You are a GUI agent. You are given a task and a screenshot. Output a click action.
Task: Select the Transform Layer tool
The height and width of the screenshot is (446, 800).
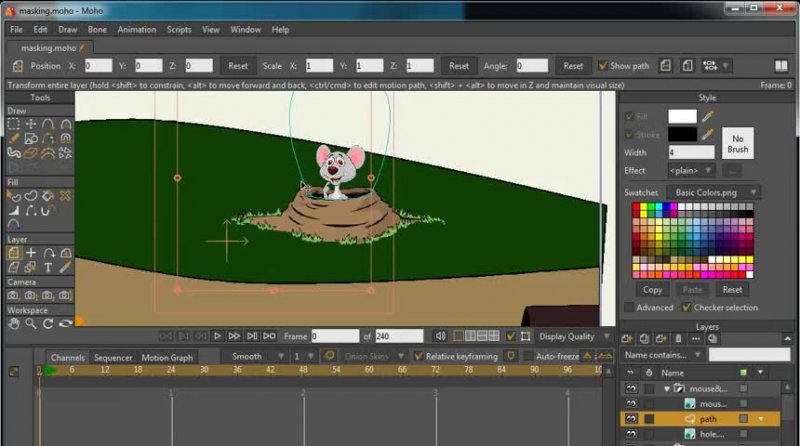click(14, 254)
